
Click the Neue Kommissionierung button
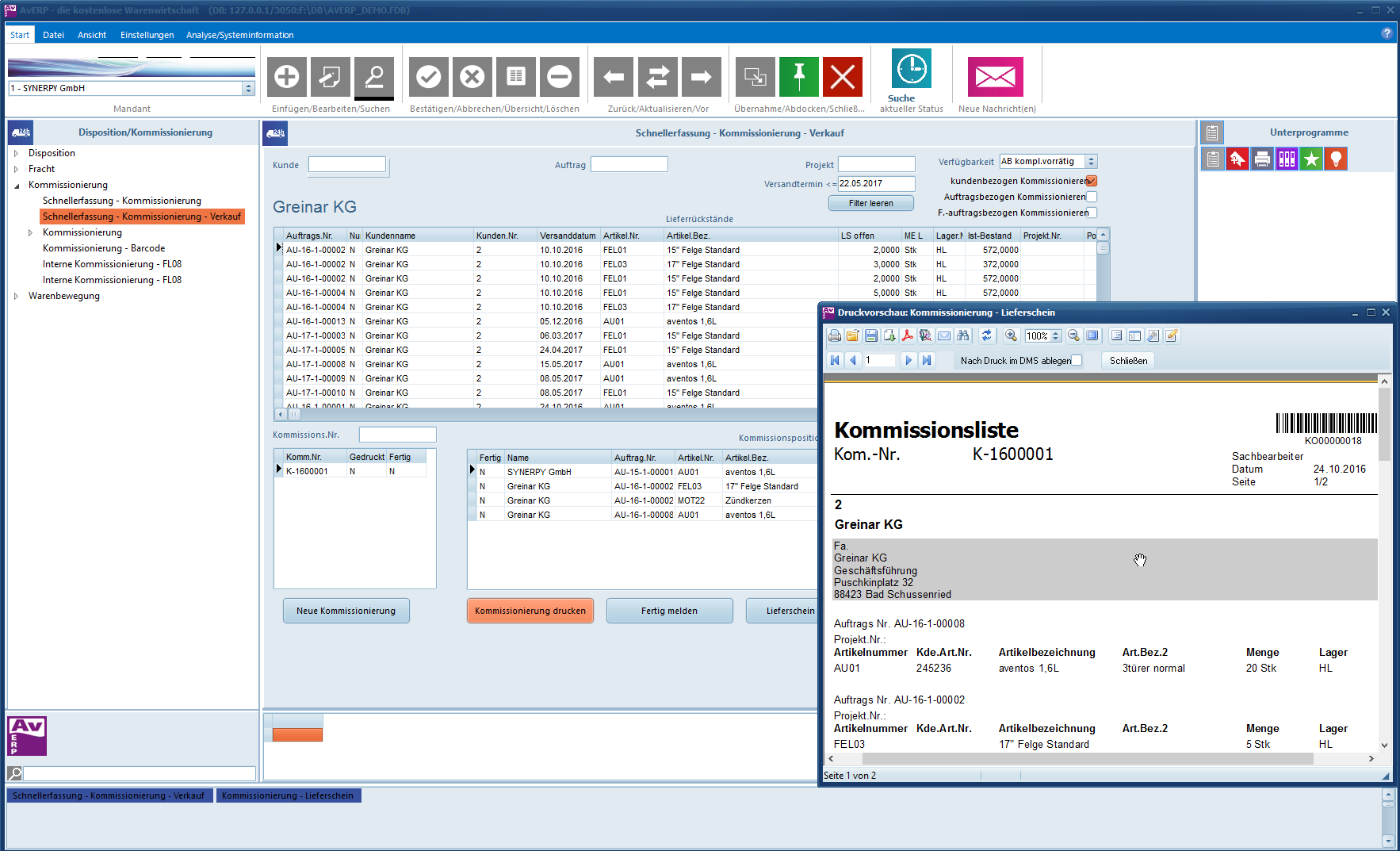pos(346,611)
